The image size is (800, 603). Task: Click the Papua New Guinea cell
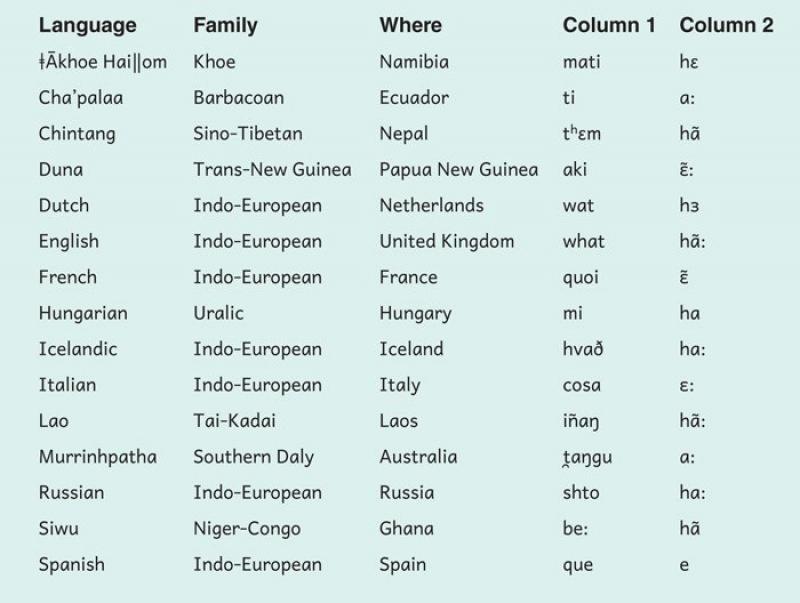458,170
